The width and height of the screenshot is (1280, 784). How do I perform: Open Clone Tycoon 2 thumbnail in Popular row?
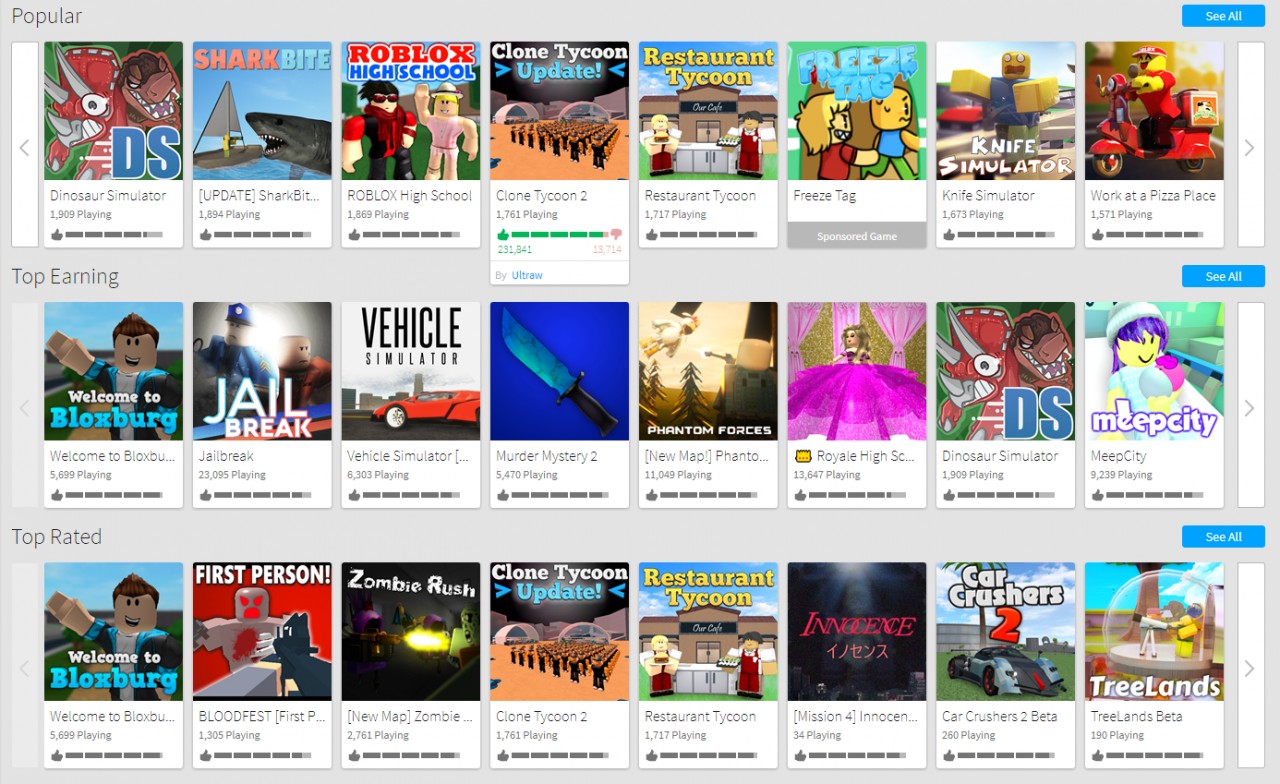(559, 111)
